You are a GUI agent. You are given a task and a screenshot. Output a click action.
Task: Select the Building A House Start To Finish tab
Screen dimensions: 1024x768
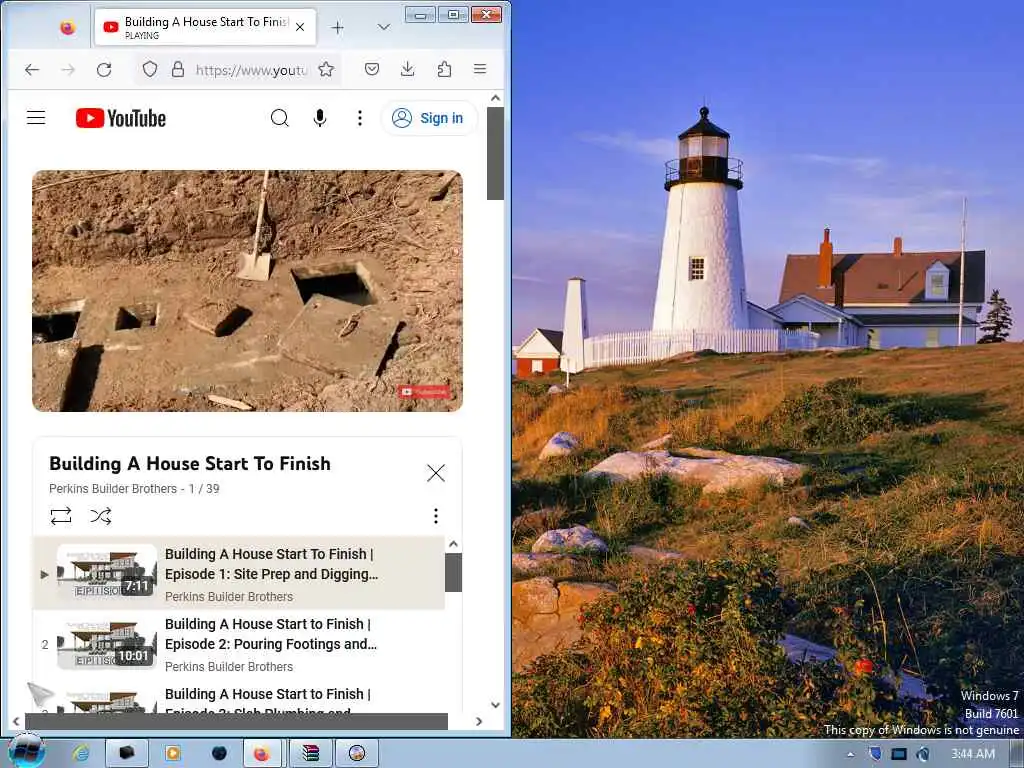coord(206,27)
